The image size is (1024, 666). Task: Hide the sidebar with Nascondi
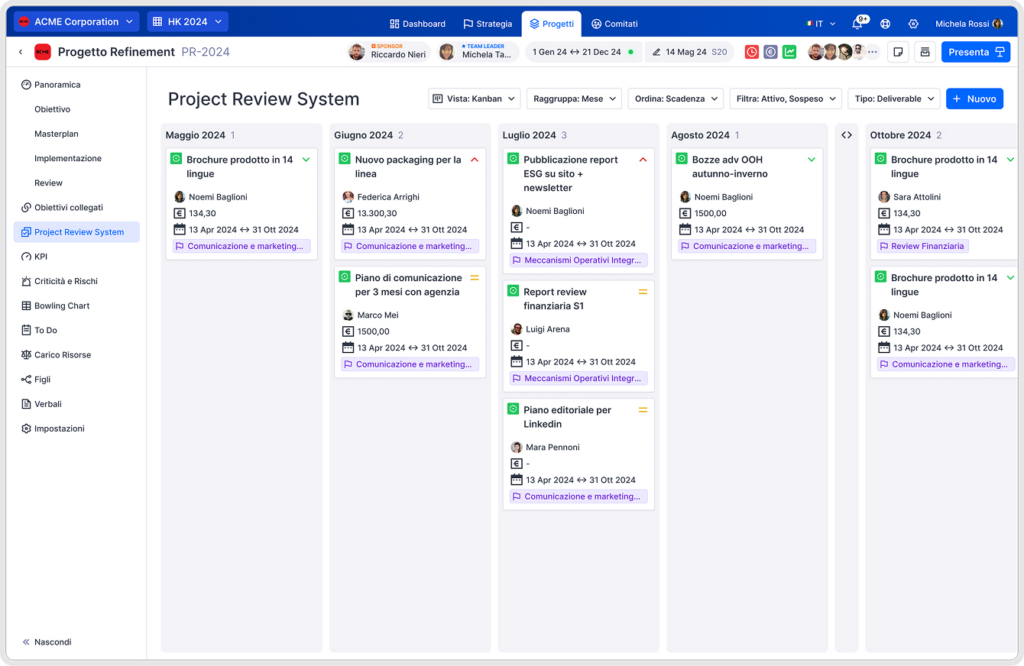click(46, 642)
